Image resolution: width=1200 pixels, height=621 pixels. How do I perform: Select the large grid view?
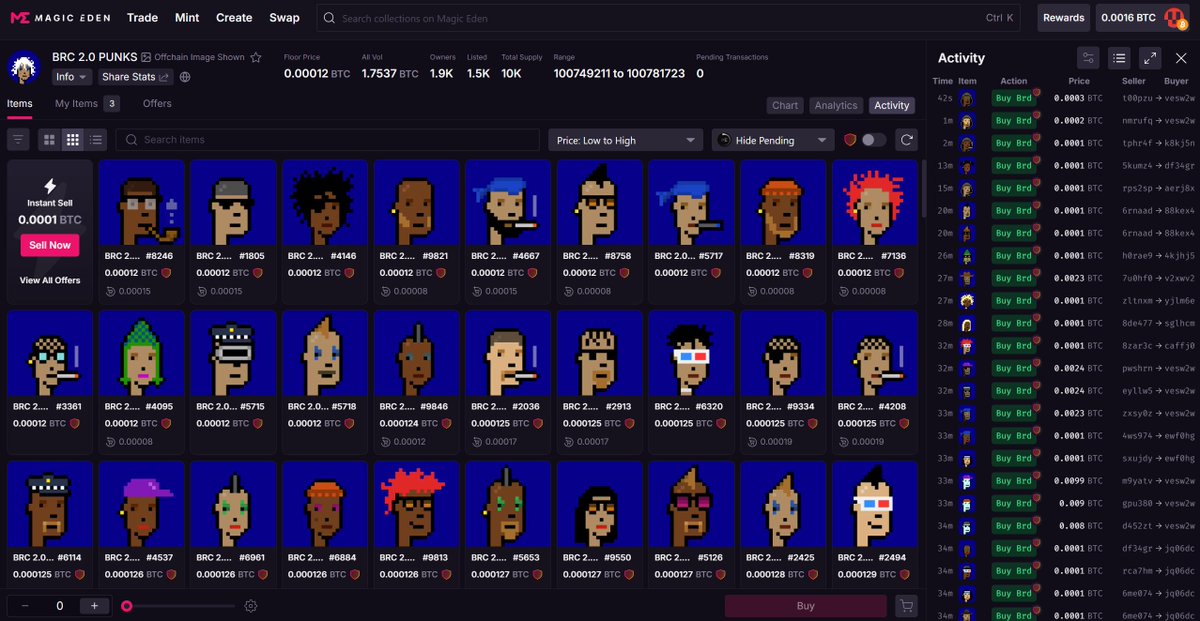(x=49, y=140)
